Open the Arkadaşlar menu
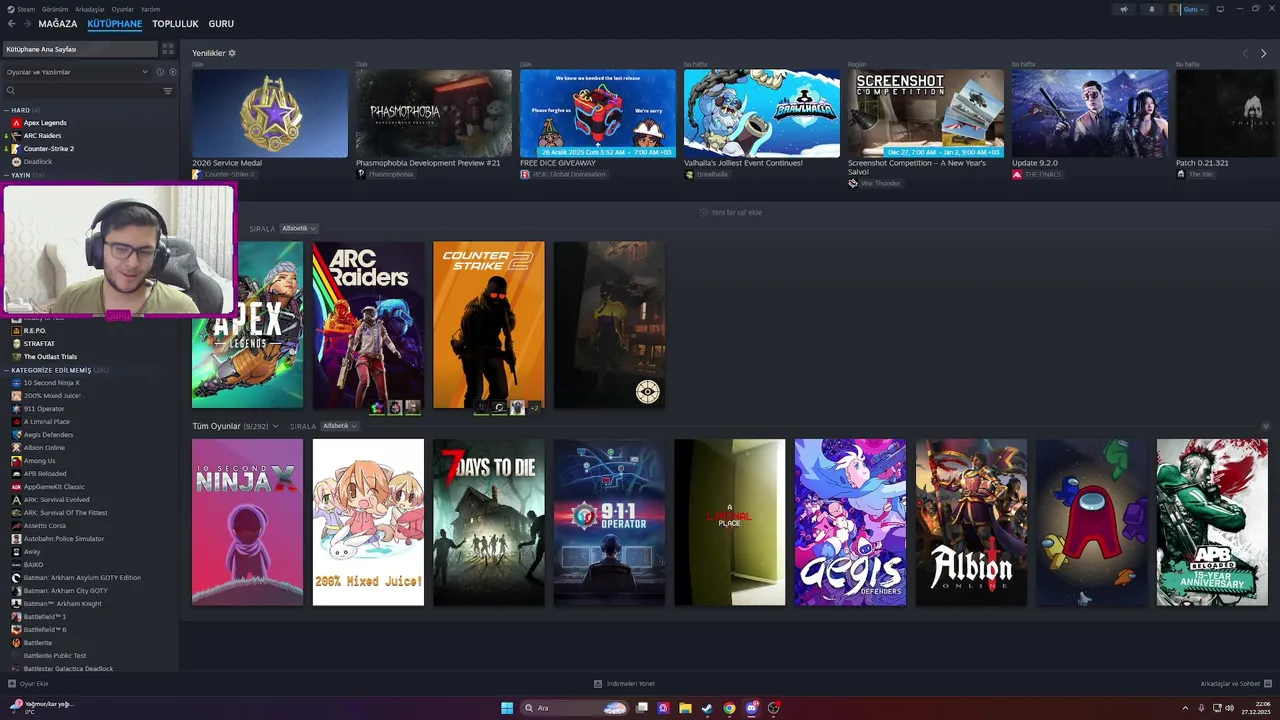Viewport: 1280px width, 720px height. [x=90, y=9]
